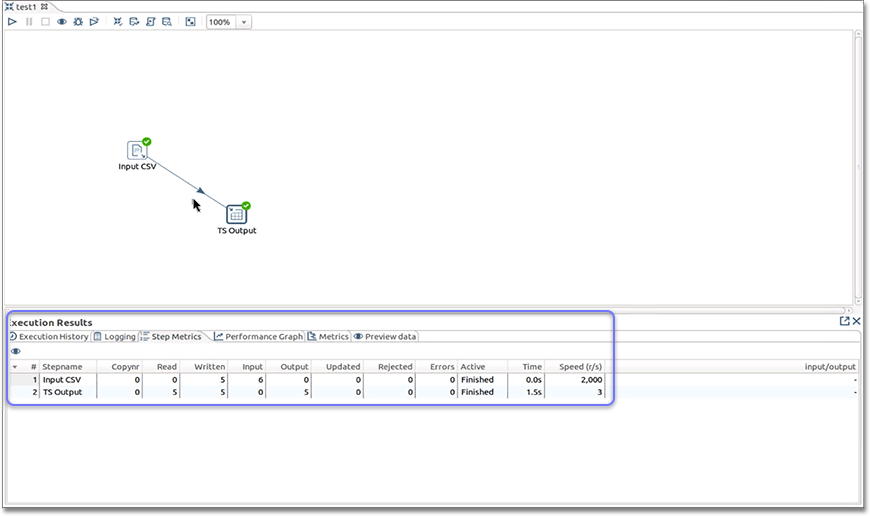Click the Replay transformation icon
870x516 pixels.
[94, 21]
